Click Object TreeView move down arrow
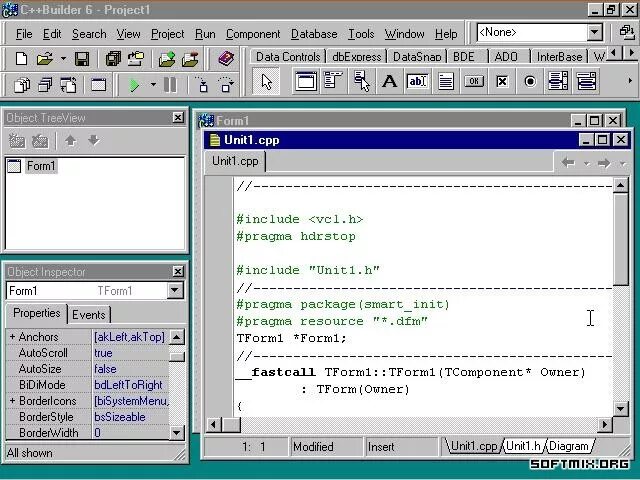 click(x=93, y=141)
